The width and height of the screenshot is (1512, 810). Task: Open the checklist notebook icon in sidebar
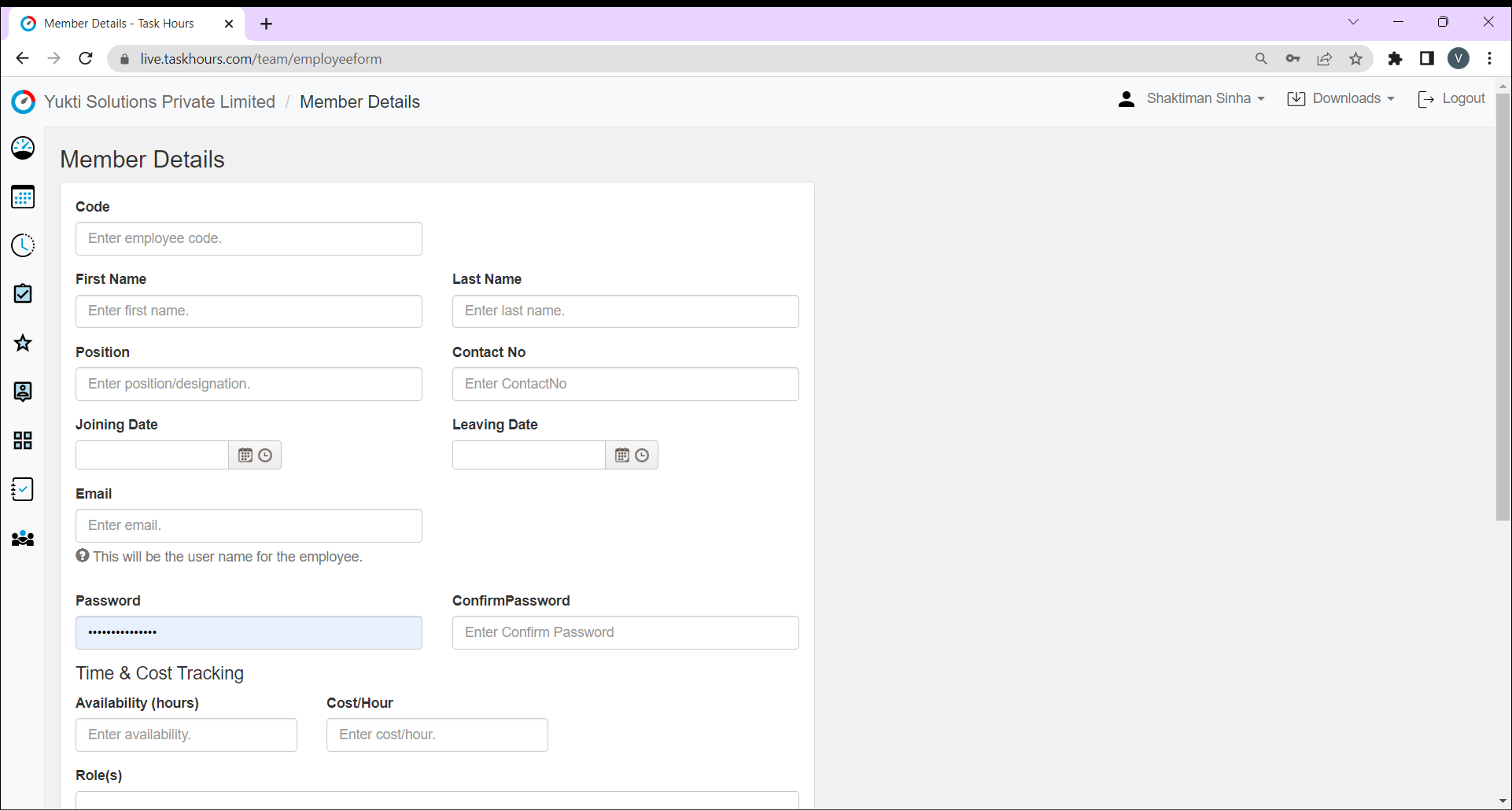(23, 489)
